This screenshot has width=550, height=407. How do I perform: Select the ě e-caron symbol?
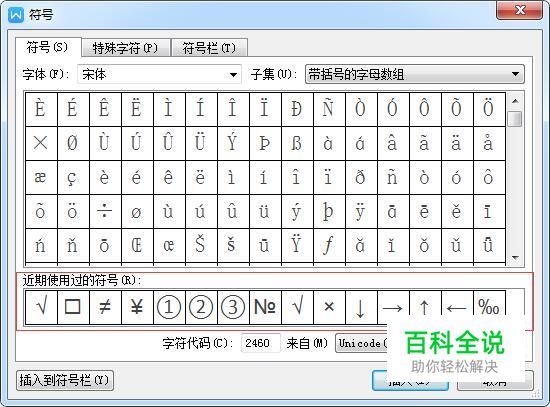[x=457, y=212]
